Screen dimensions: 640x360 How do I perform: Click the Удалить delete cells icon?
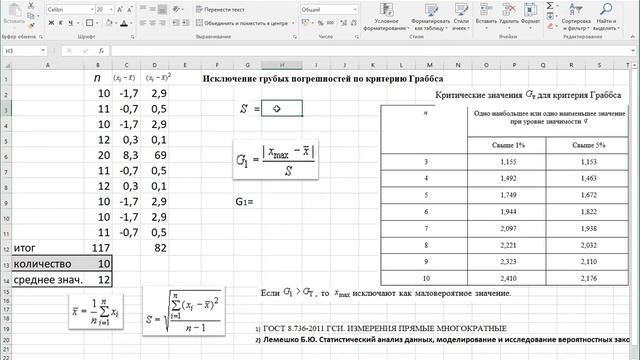pos(509,9)
